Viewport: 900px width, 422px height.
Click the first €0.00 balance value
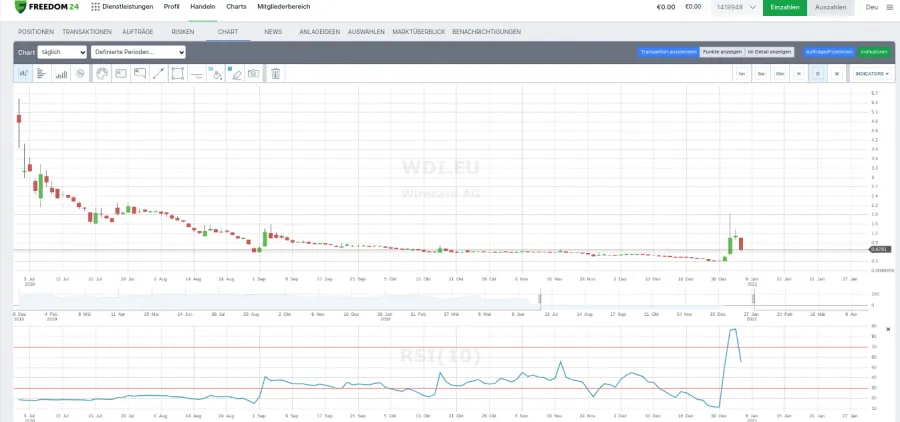(666, 7)
